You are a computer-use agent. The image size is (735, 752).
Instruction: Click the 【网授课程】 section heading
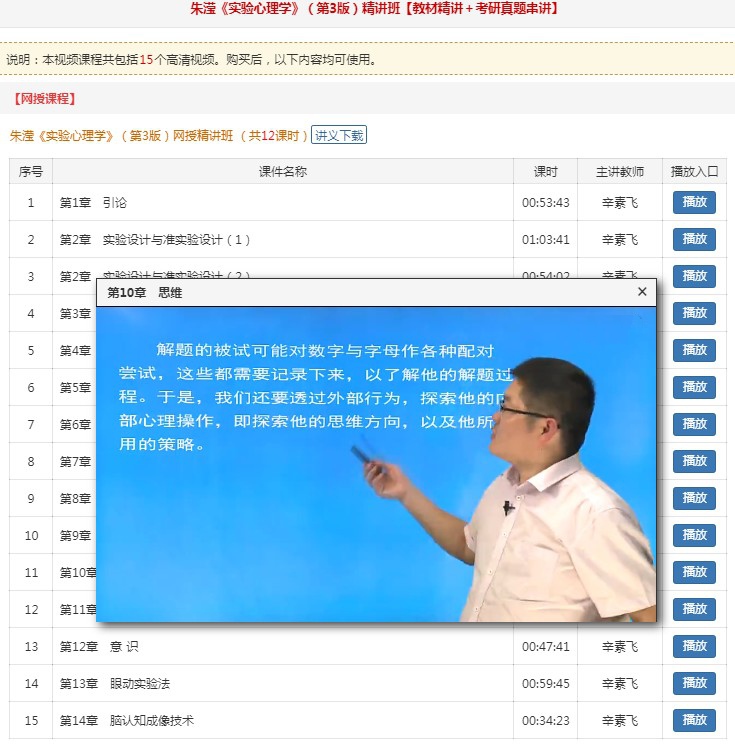(44, 99)
